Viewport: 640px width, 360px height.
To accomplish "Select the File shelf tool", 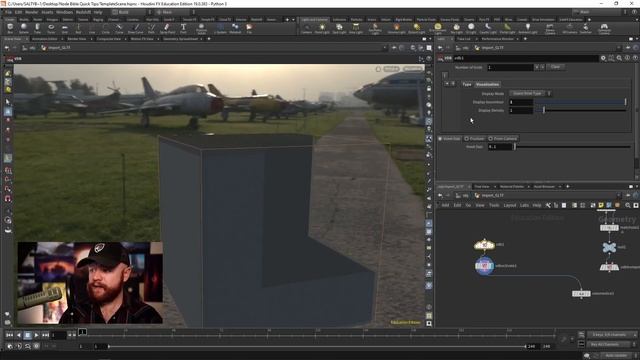I will click(x=249, y=28).
